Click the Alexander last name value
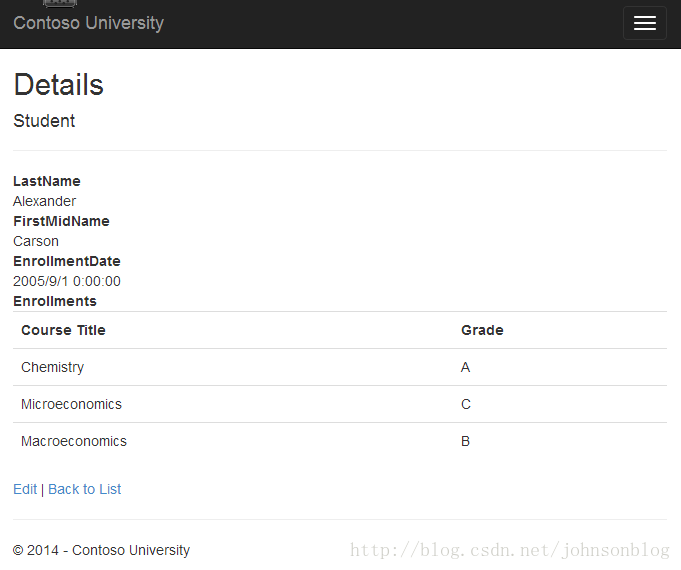Screen dimensions: 681x570 pyautogui.click(x=45, y=201)
